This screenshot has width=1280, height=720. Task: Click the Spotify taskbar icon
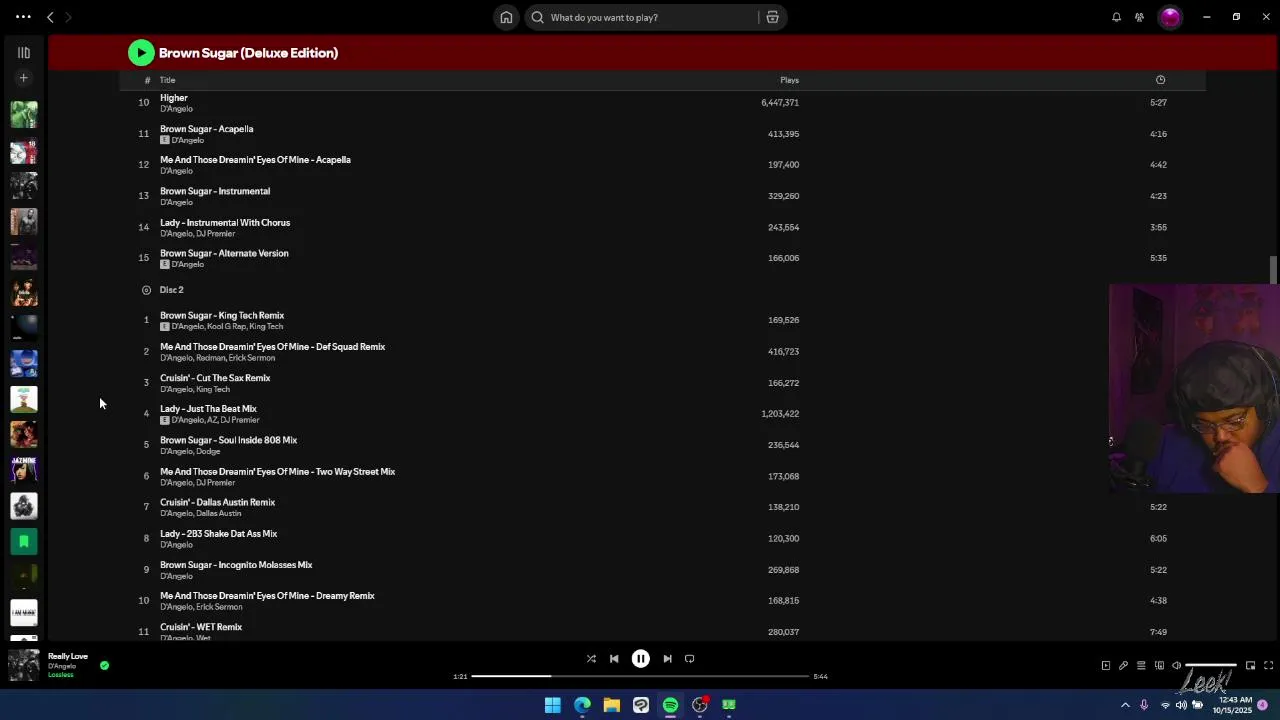[670, 705]
